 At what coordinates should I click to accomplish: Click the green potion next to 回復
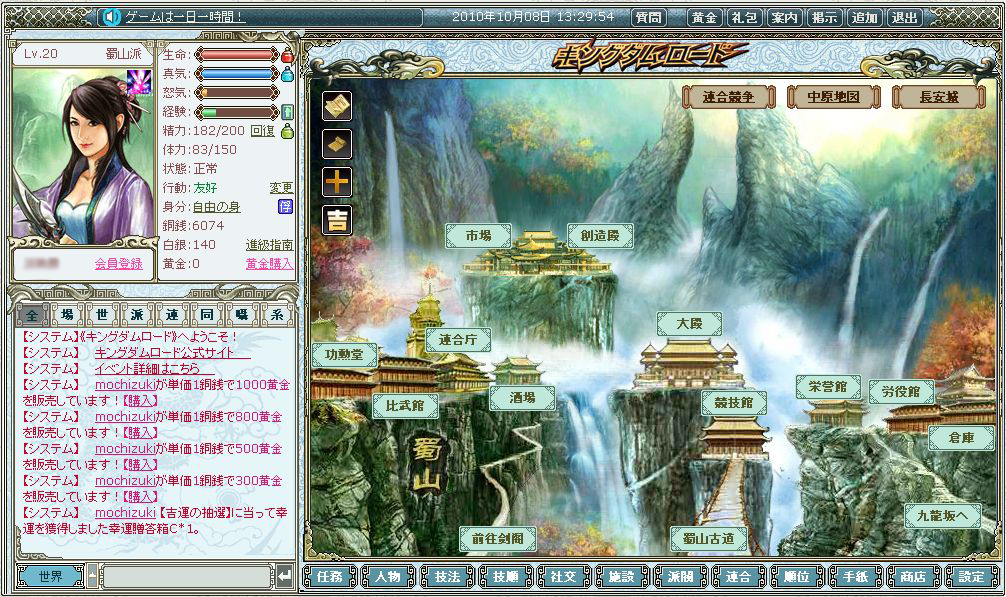(287, 131)
